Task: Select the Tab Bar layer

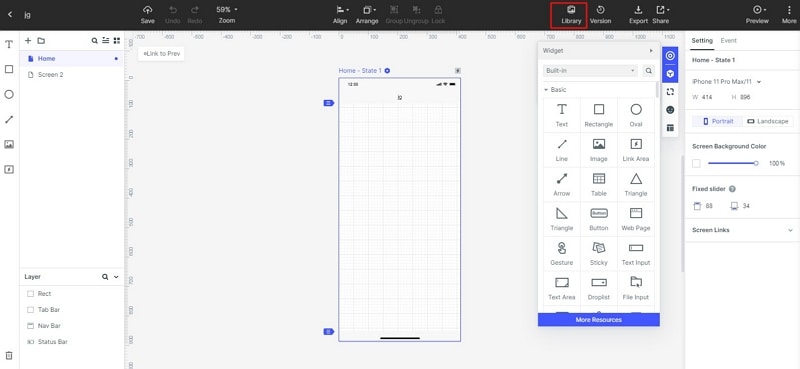Action: pyautogui.click(x=71, y=310)
